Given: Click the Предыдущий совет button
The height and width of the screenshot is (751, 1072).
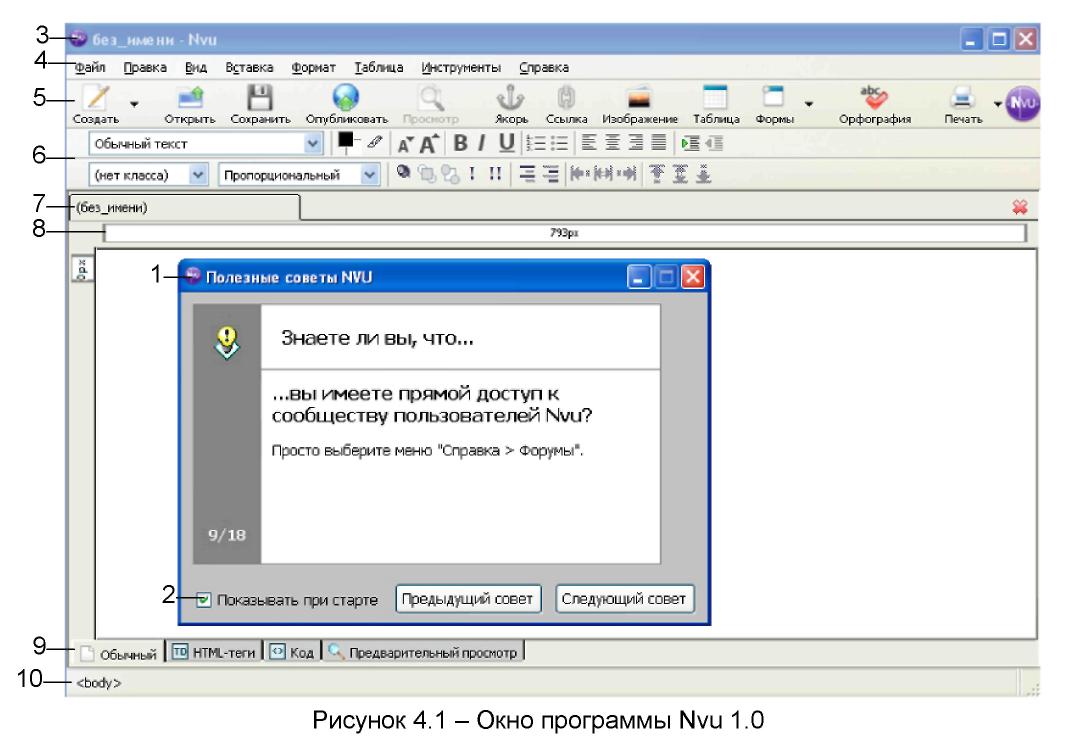Looking at the screenshot, I should (x=468, y=598).
